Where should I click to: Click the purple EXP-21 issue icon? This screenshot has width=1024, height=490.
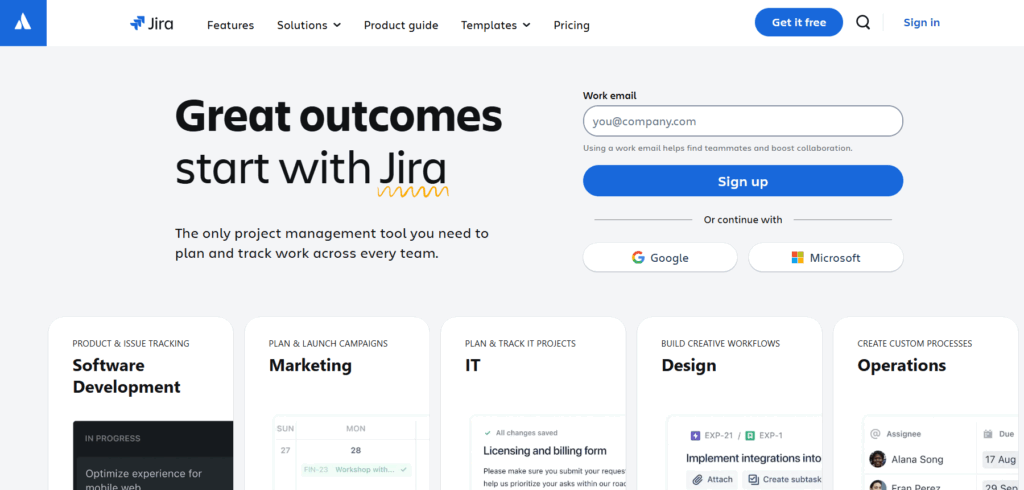click(695, 436)
